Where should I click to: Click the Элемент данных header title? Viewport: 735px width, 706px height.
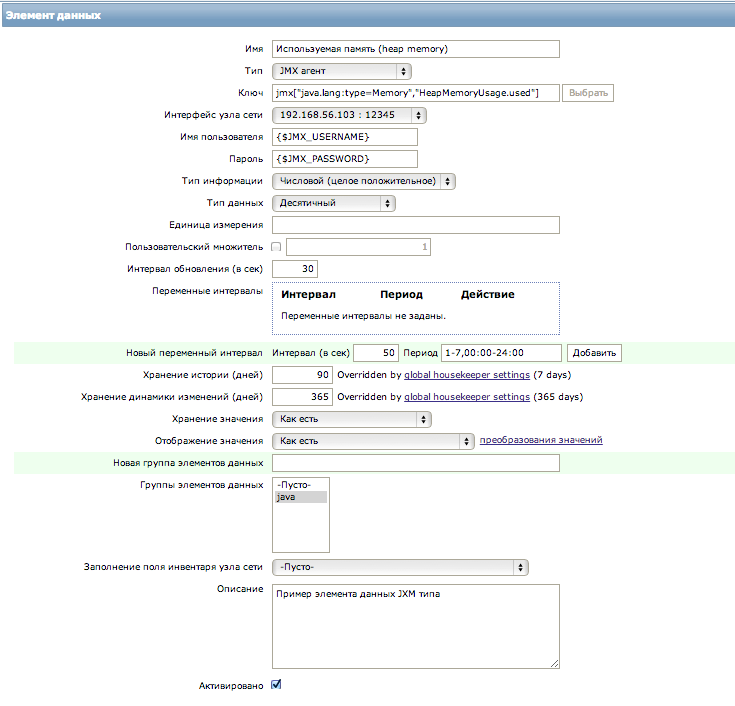(x=53, y=15)
